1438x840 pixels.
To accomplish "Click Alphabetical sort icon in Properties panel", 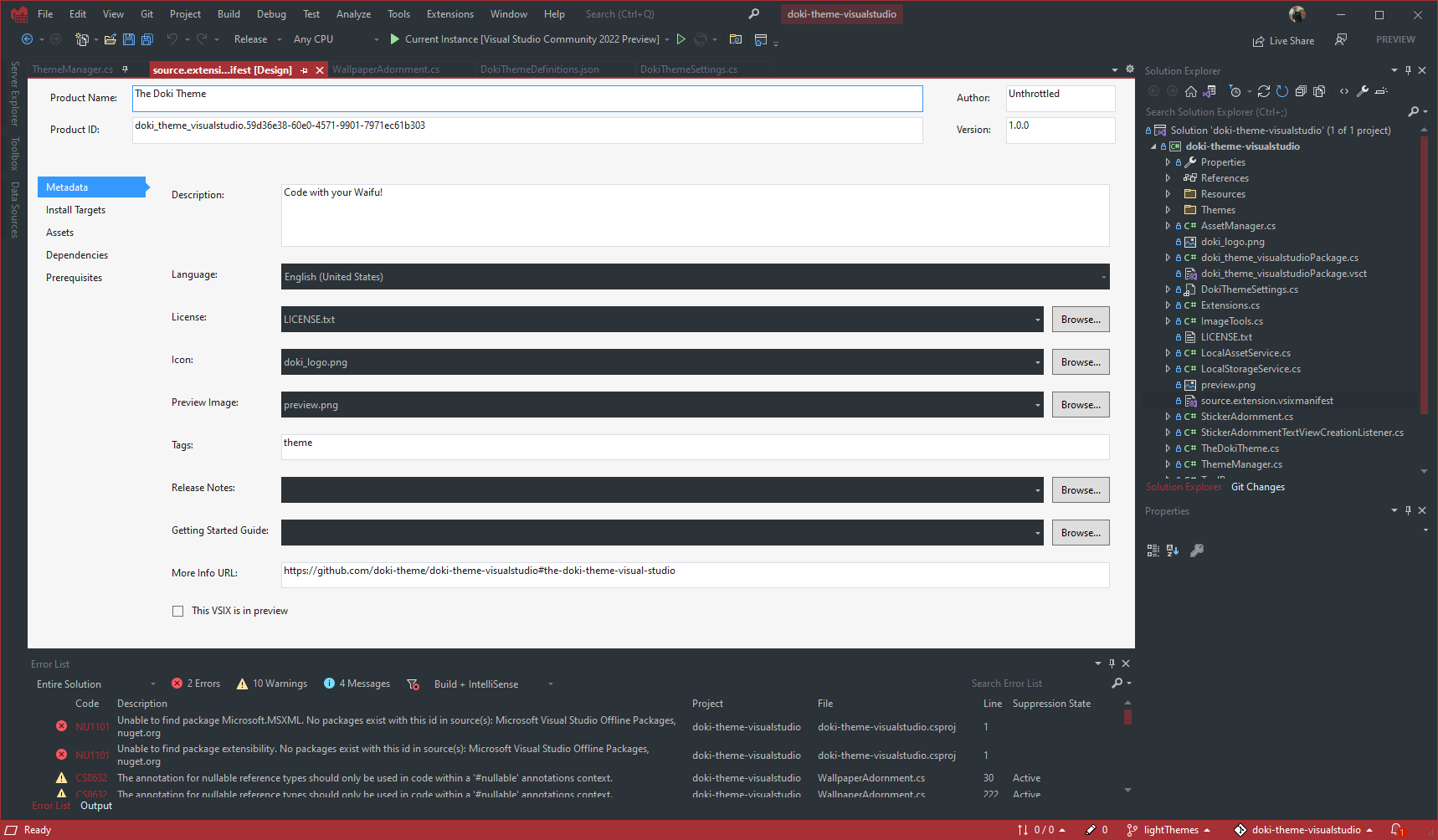I will pos(1173,551).
